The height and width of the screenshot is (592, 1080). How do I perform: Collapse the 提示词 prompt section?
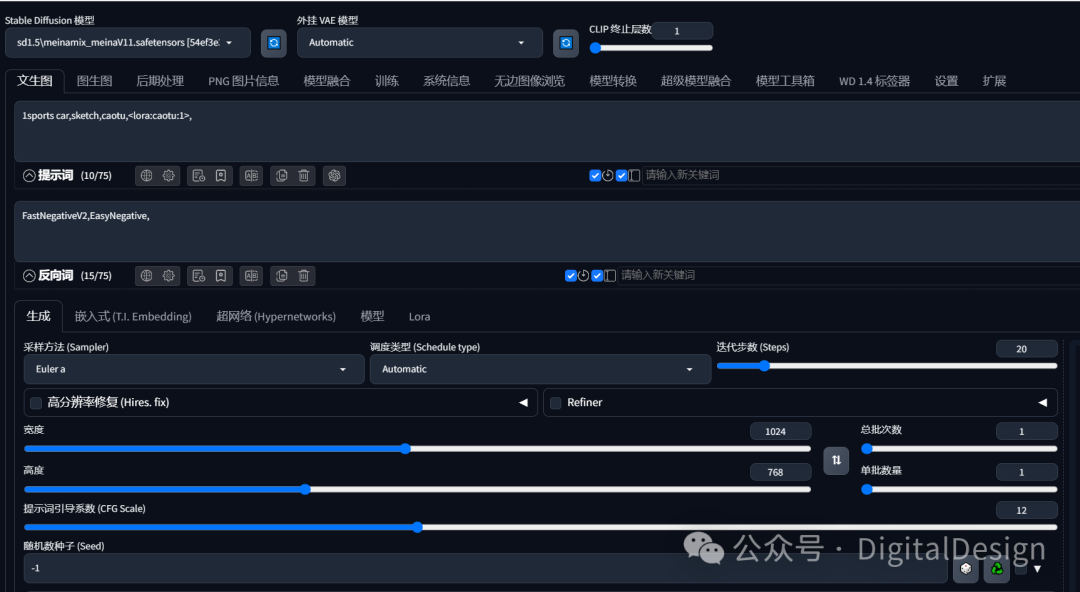(x=29, y=176)
